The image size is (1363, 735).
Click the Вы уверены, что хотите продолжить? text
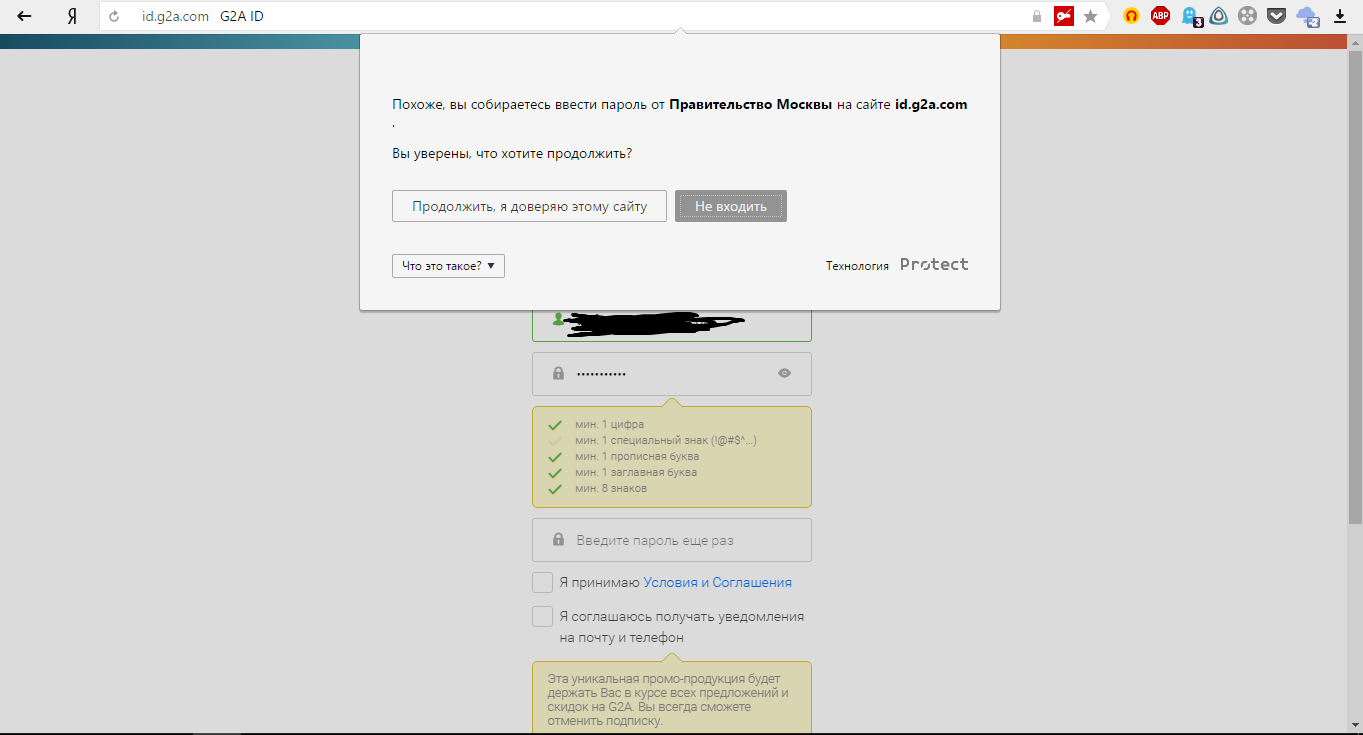click(512, 154)
